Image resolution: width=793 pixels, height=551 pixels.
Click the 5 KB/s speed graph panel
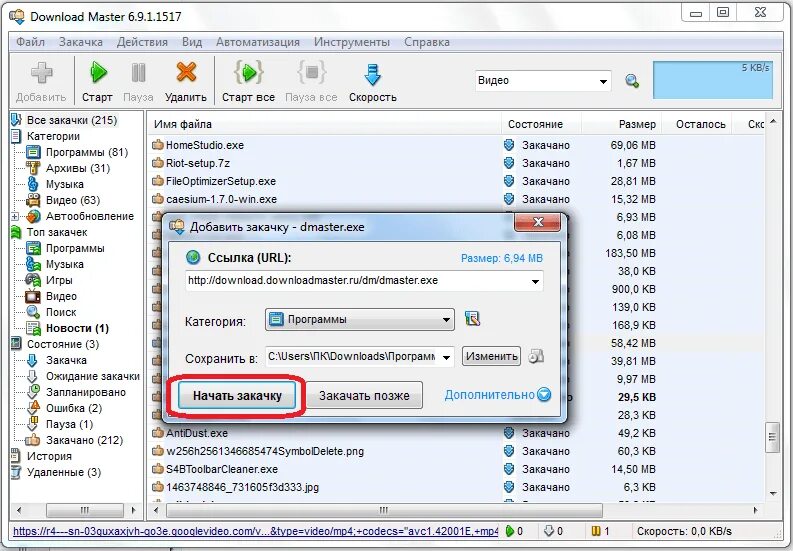(x=713, y=80)
